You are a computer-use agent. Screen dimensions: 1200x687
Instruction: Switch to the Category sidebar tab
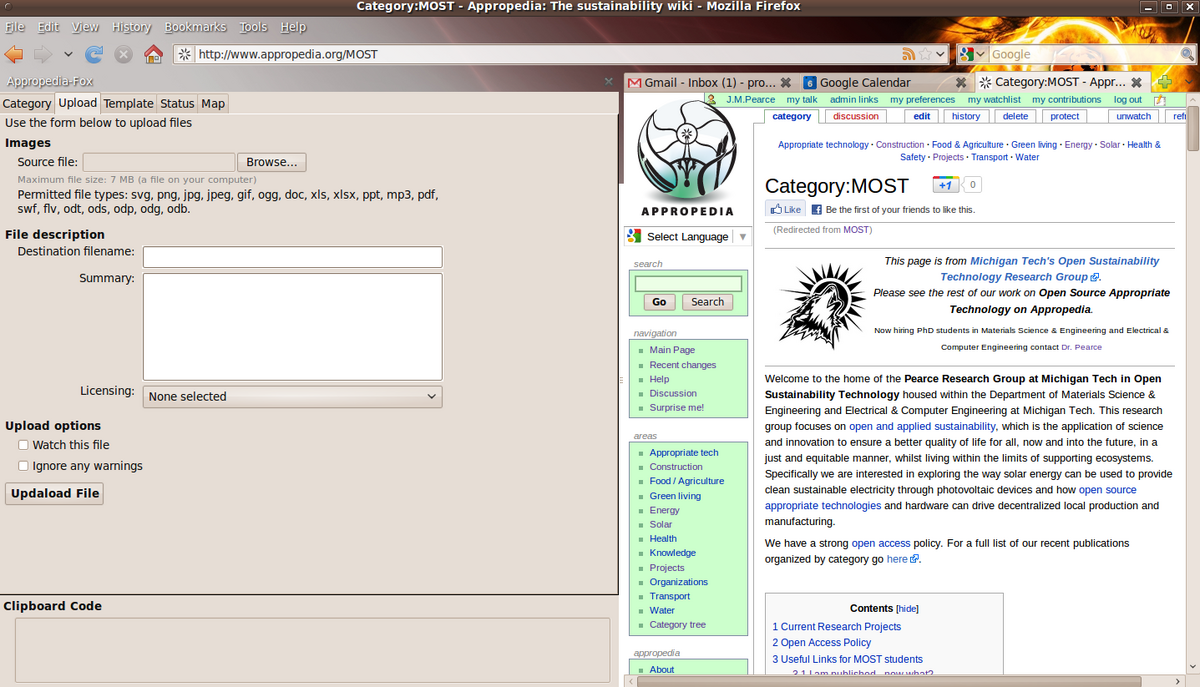pos(27,103)
